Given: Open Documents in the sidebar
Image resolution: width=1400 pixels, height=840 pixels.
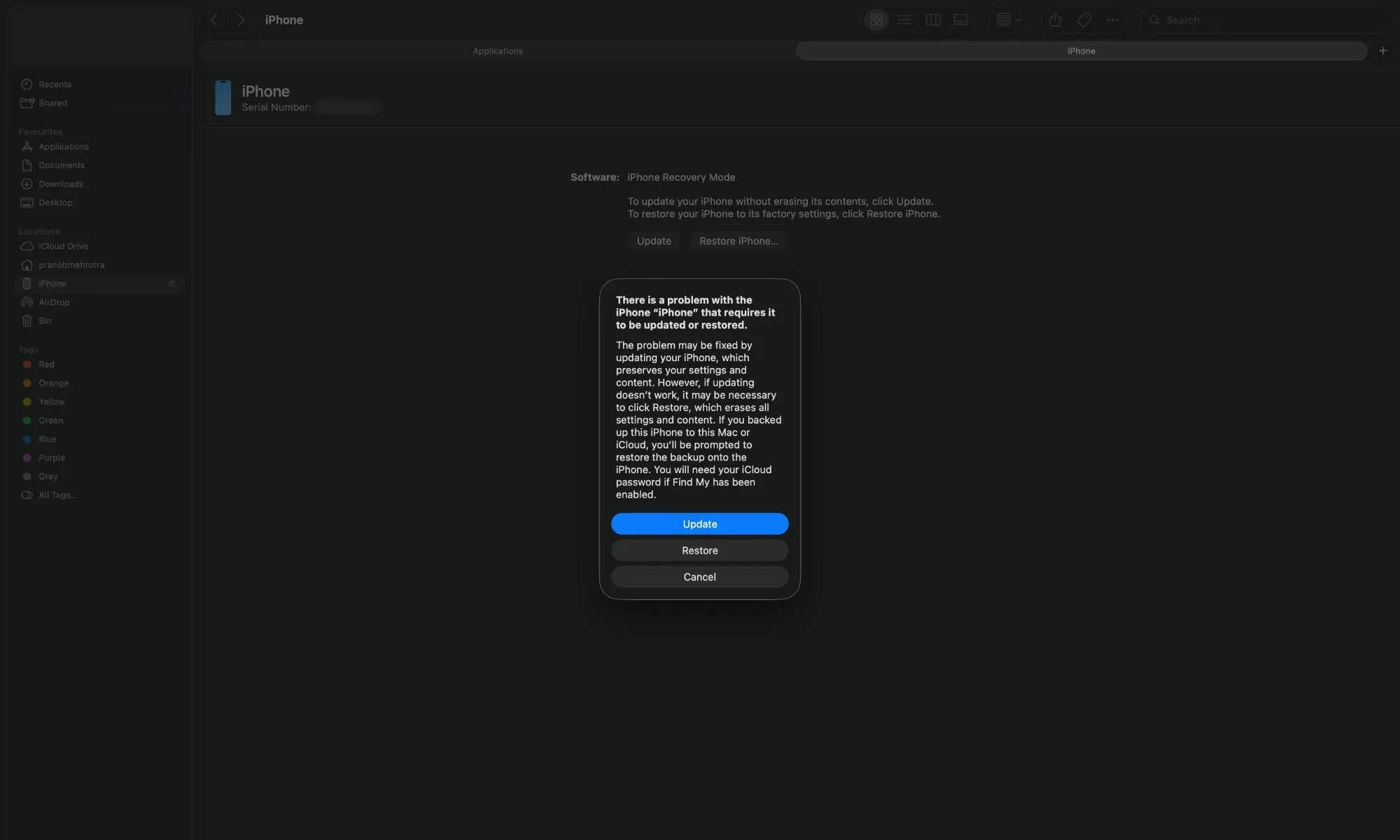Looking at the screenshot, I should pos(98,165).
